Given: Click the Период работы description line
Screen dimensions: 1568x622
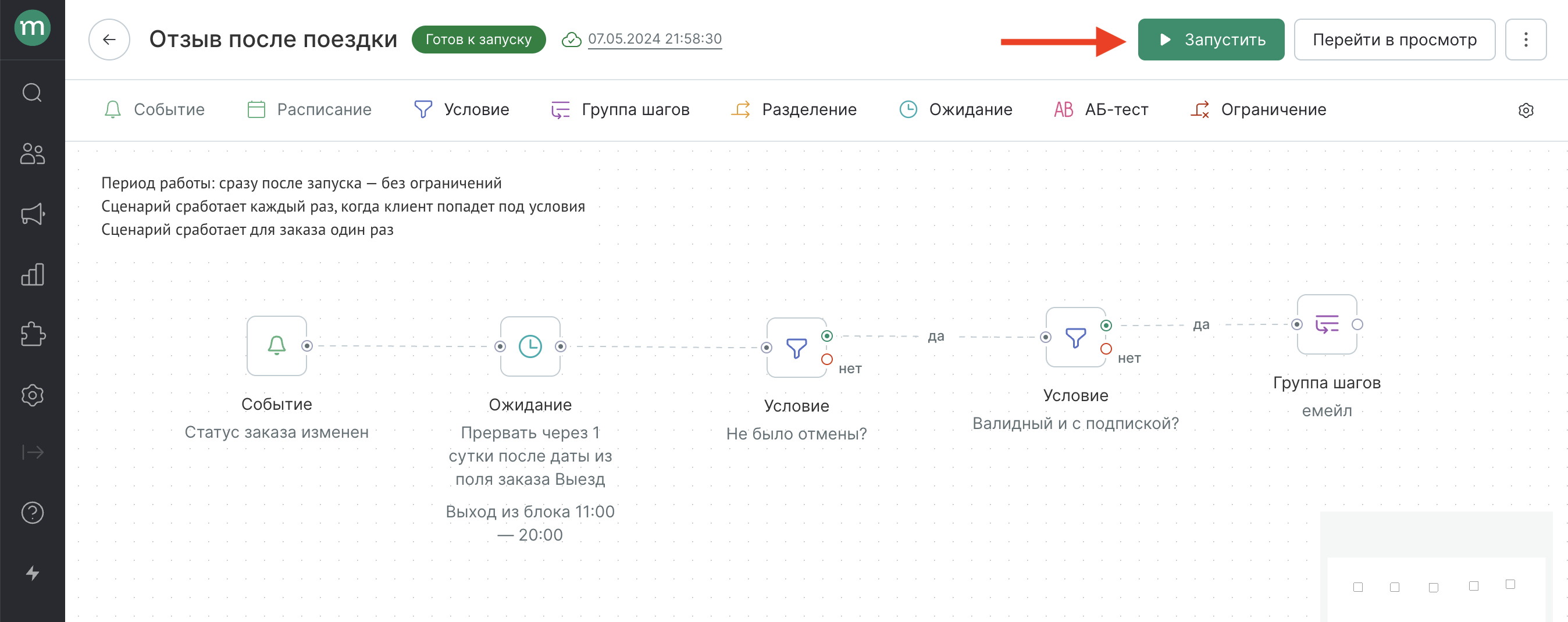Looking at the screenshot, I should point(301,183).
